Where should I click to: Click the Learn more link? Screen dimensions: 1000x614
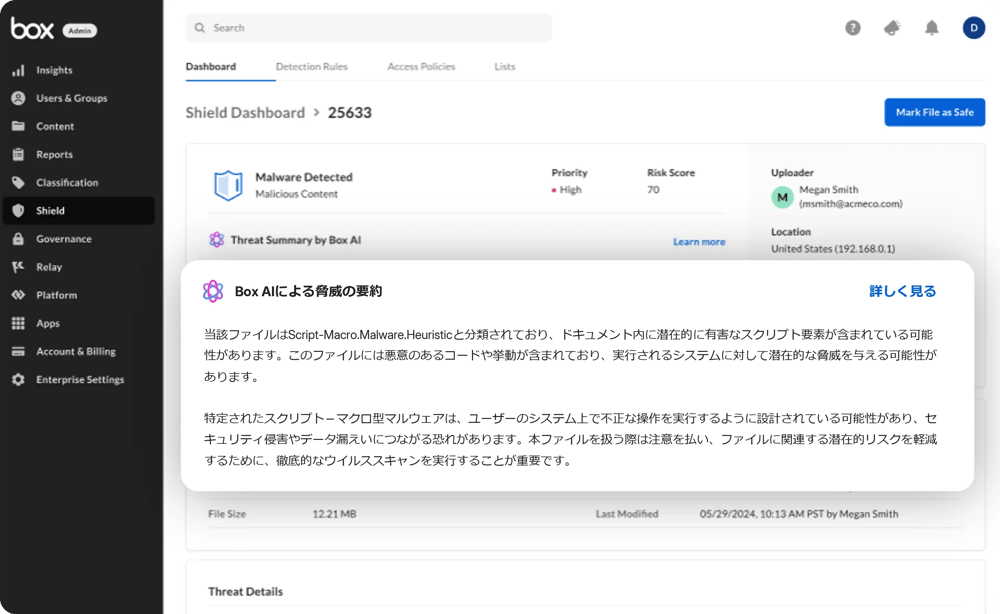tap(699, 242)
